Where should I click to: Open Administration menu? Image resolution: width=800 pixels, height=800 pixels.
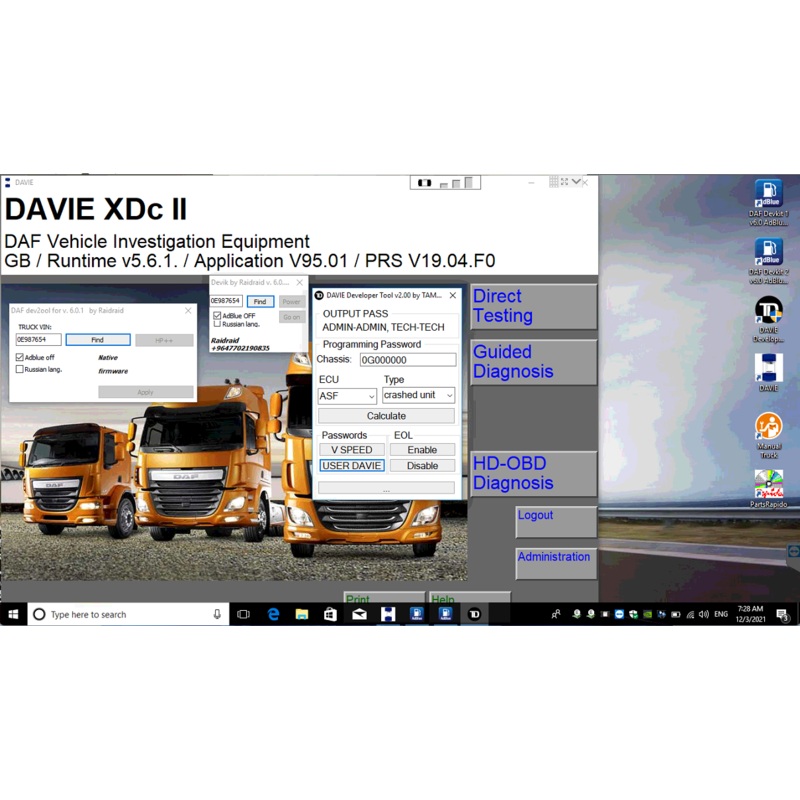556,563
